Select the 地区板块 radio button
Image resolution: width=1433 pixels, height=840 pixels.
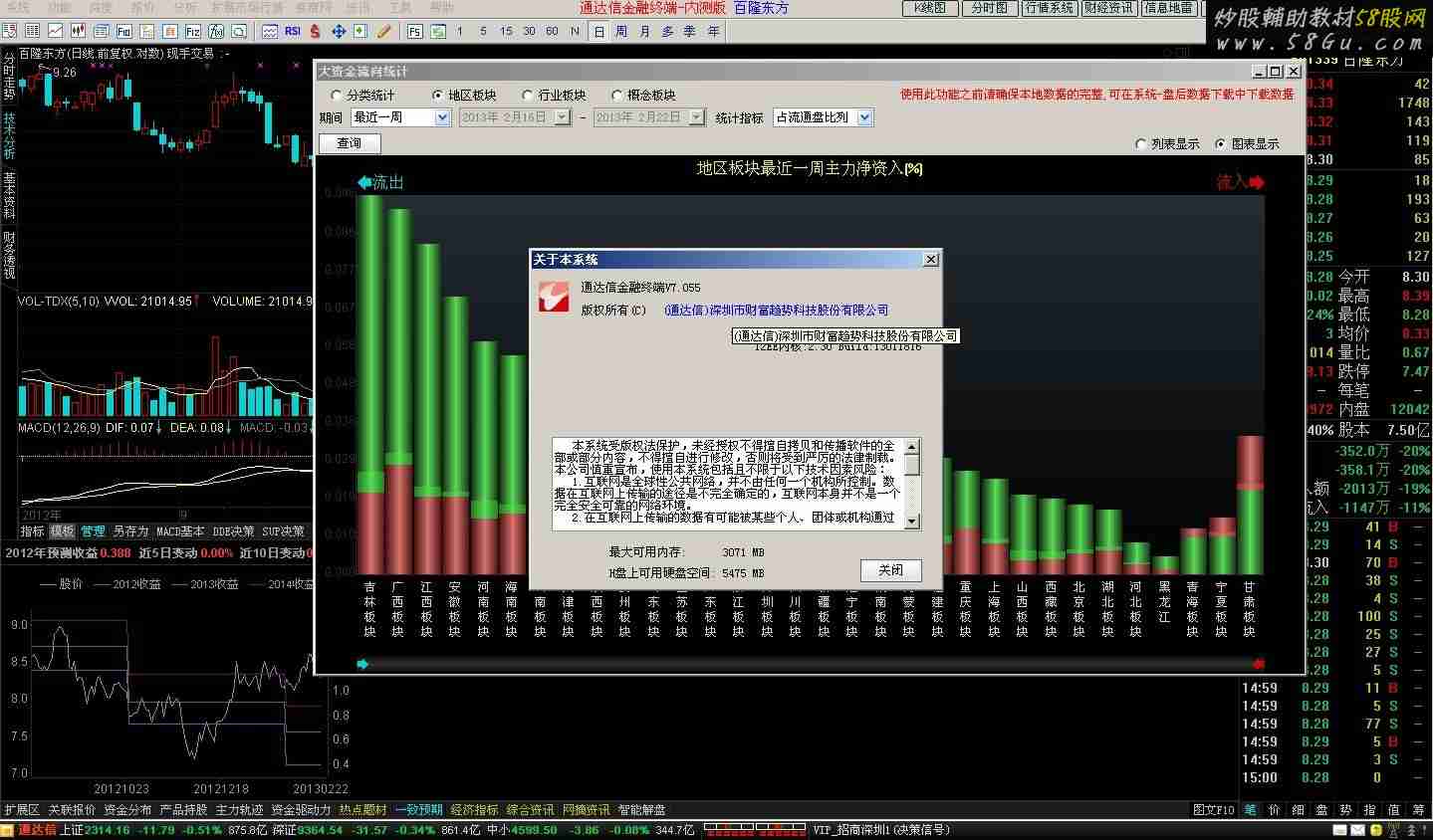[438, 96]
